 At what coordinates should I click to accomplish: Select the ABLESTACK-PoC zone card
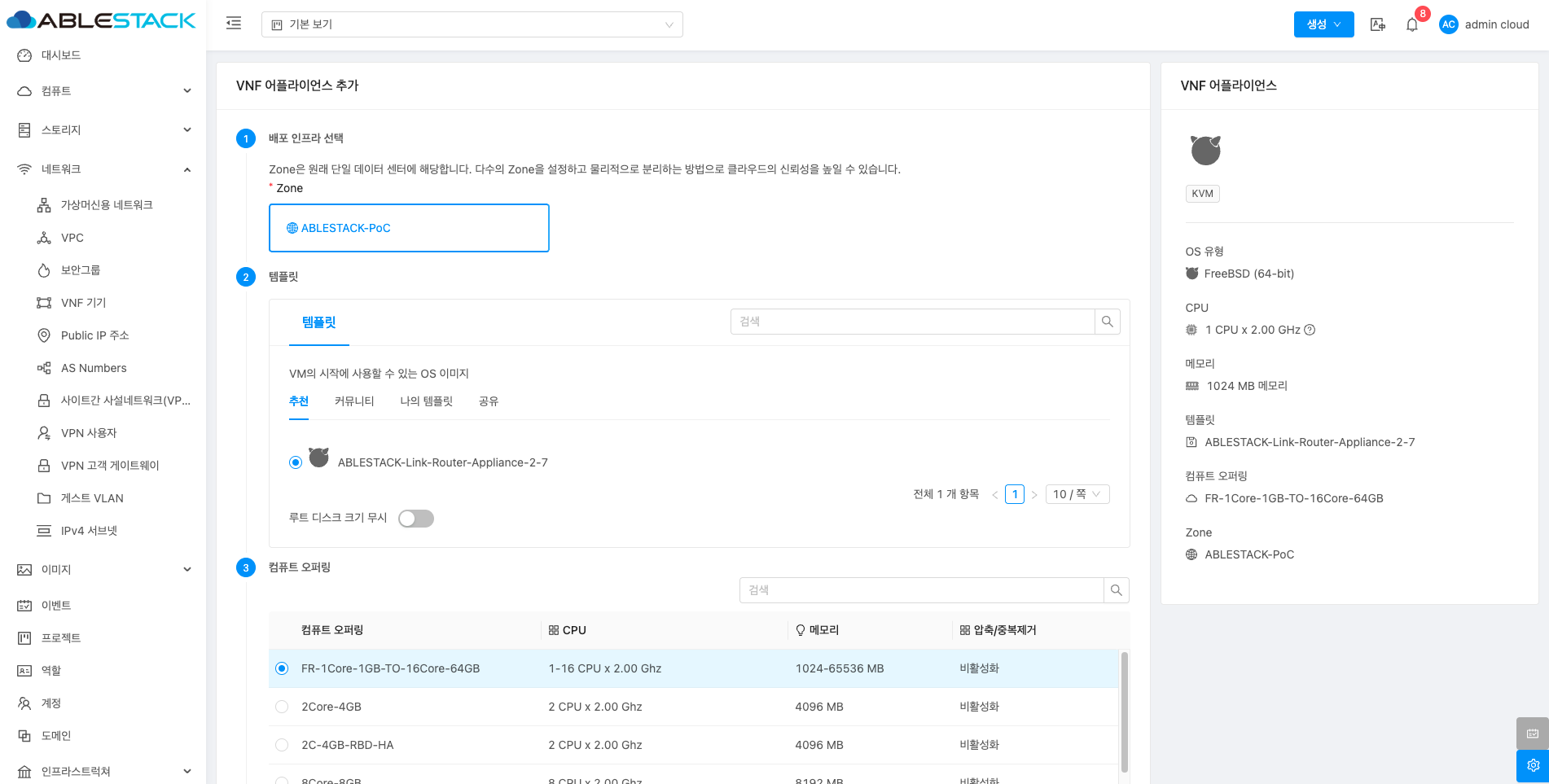(x=409, y=228)
